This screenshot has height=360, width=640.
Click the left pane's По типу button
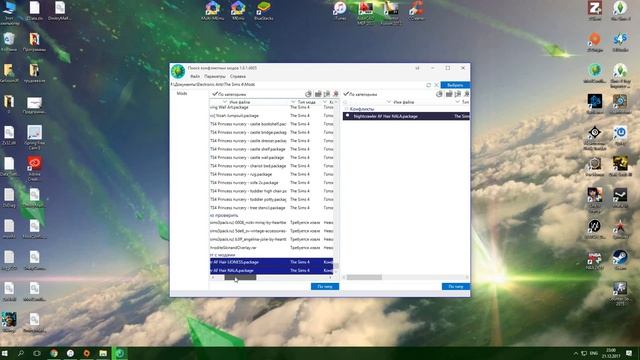click(325, 287)
